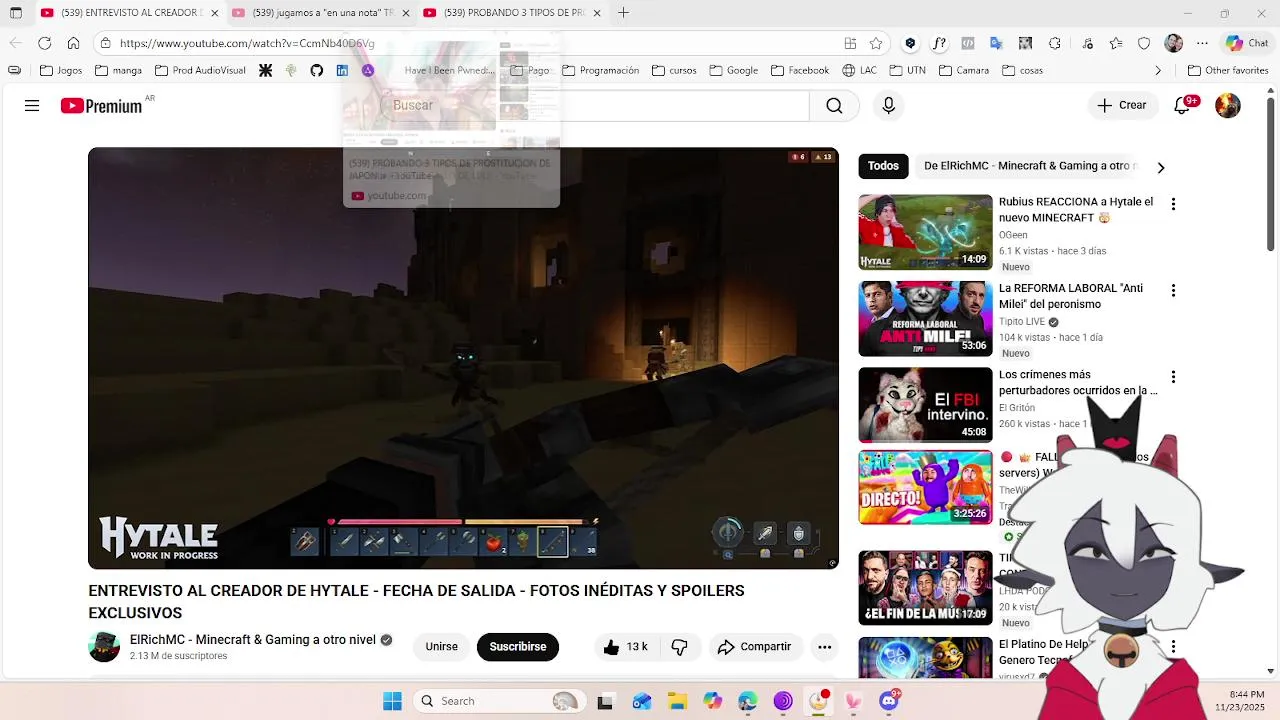
Task: Open the Crear create button
Action: point(1122,105)
